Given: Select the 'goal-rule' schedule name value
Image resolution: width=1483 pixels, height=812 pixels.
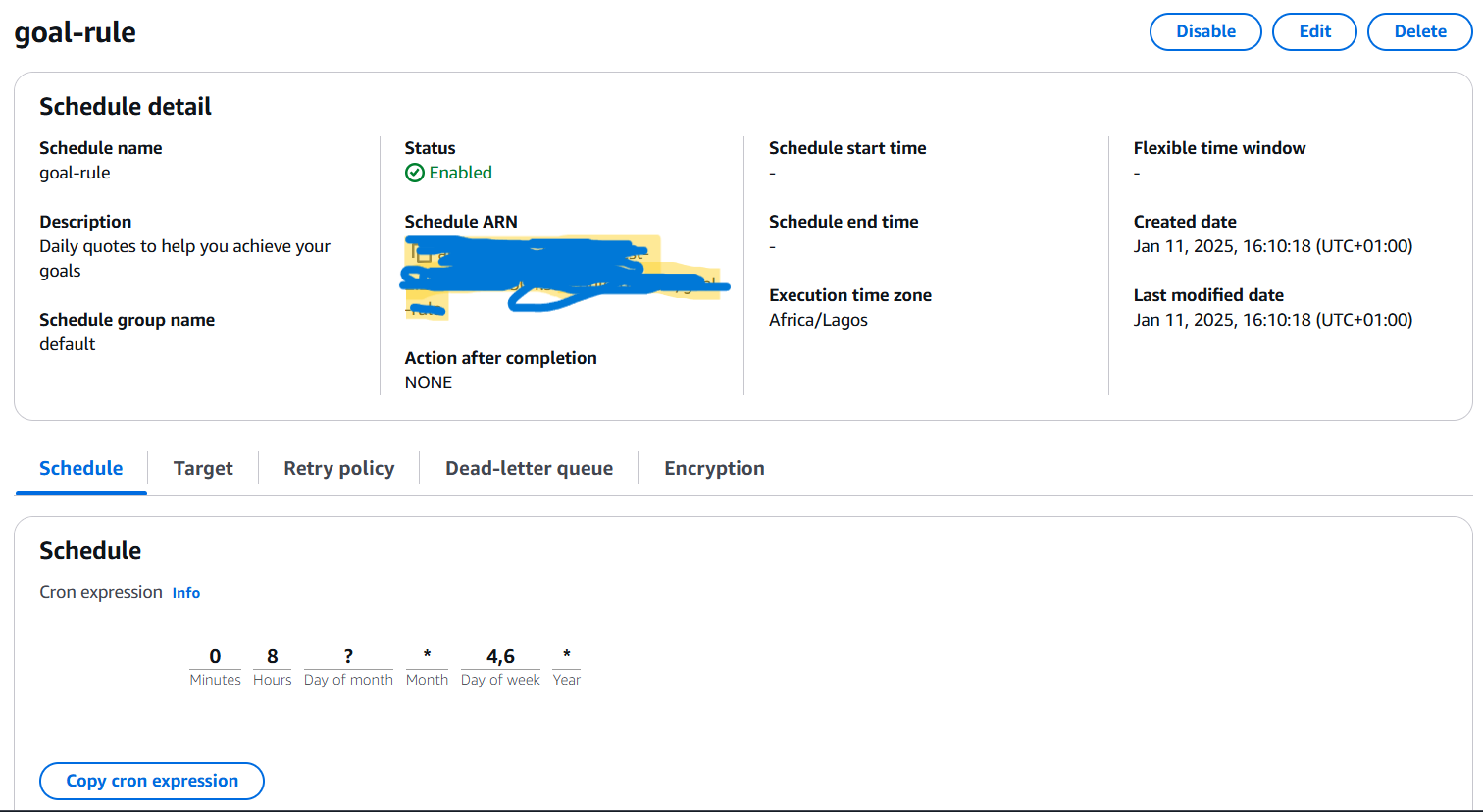Looking at the screenshot, I should 75,173.
